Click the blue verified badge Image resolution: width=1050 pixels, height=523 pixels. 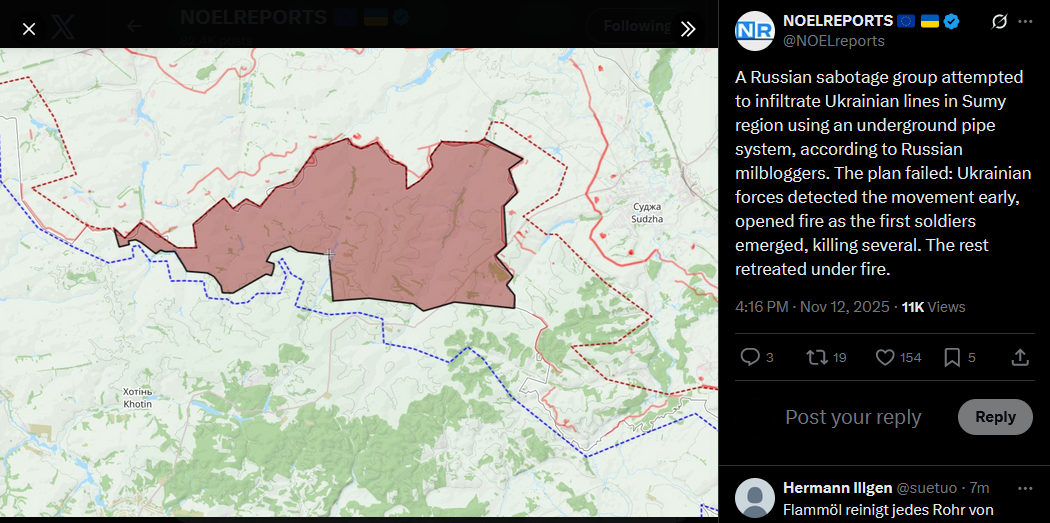pyautogui.click(x=951, y=21)
